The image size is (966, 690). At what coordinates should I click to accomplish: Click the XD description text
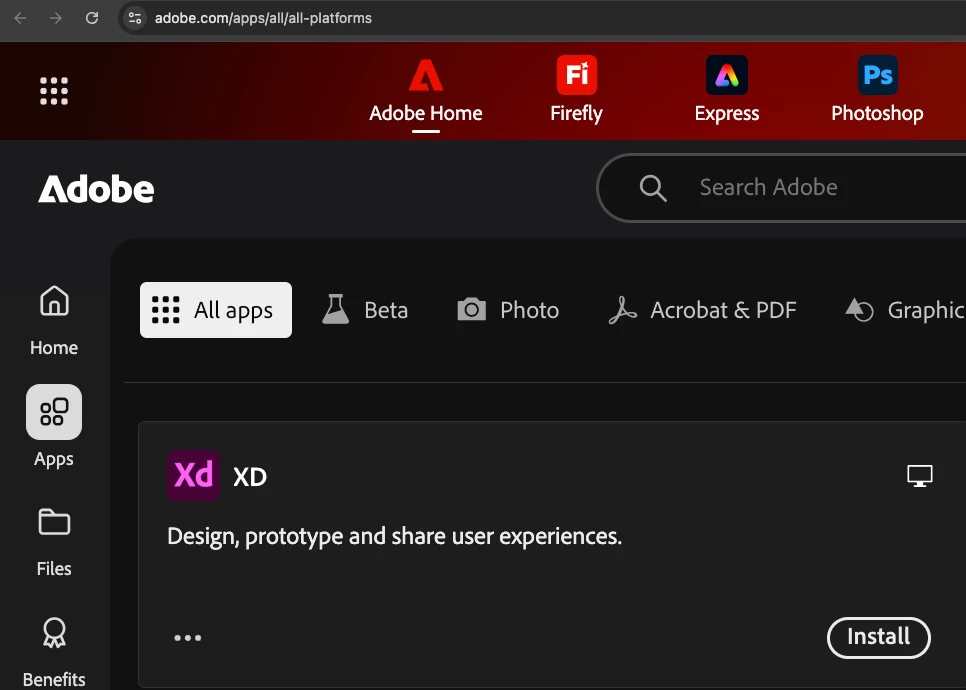394,536
